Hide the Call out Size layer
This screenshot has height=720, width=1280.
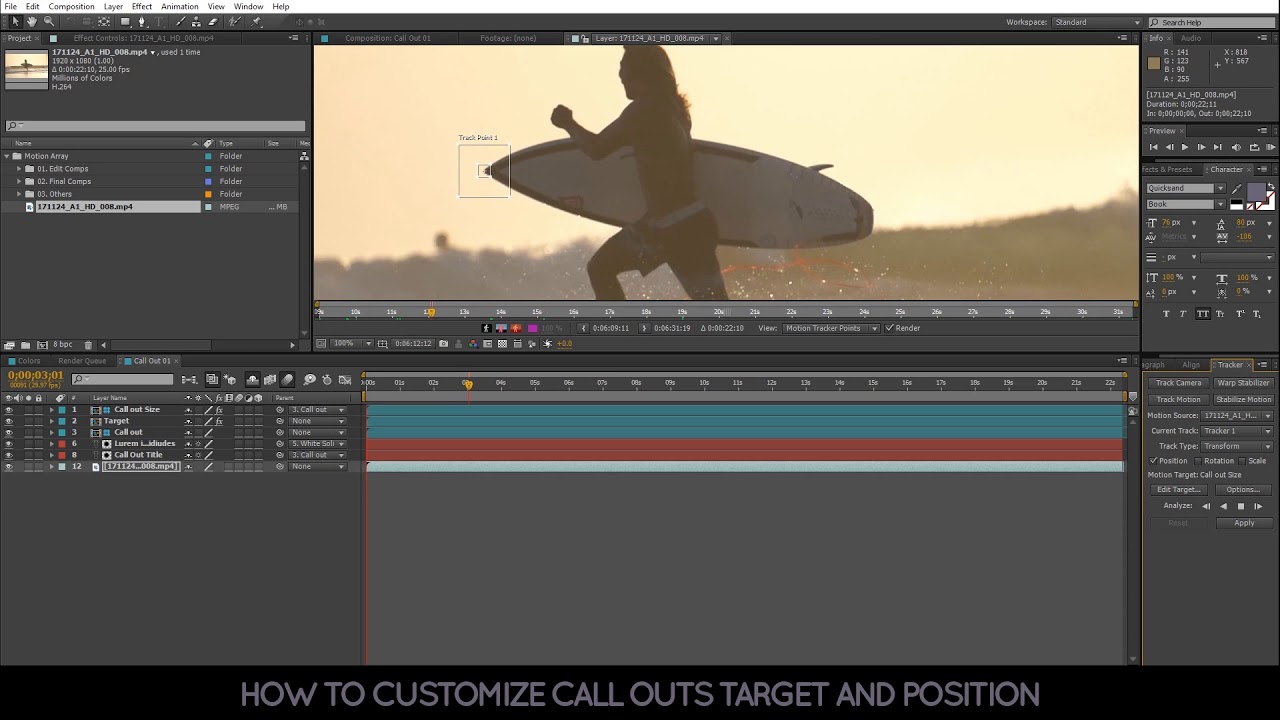click(x=9, y=410)
